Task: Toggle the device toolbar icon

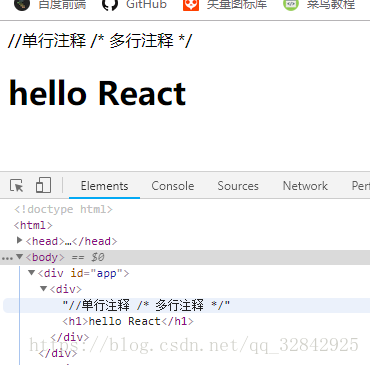Action: (43, 185)
